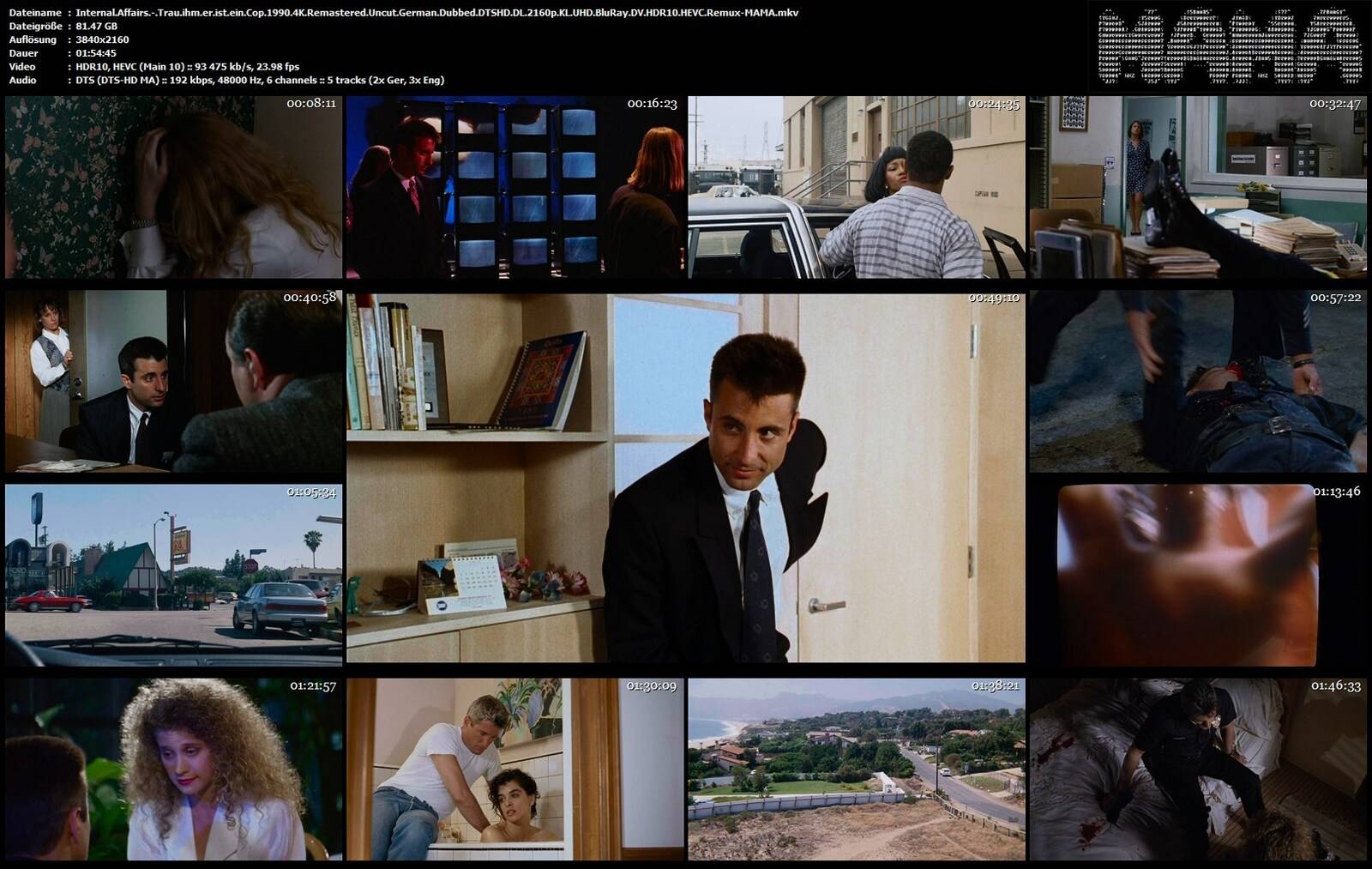Click the 01:13:46 timestamp overlay
This screenshot has height=869, width=1372.
[1336, 492]
